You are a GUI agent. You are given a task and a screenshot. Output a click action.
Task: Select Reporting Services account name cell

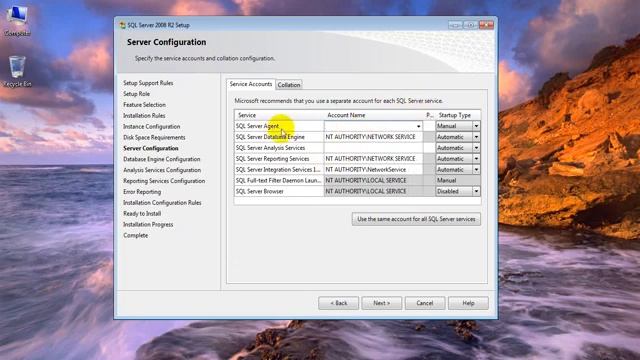click(373, 159)
